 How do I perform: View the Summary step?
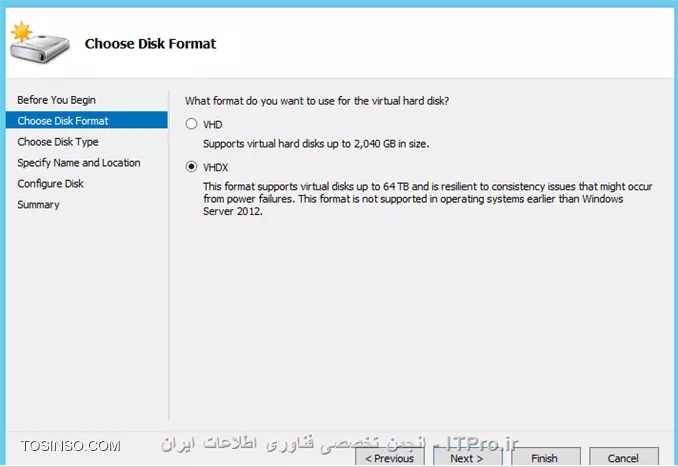[x=38, y=205]
